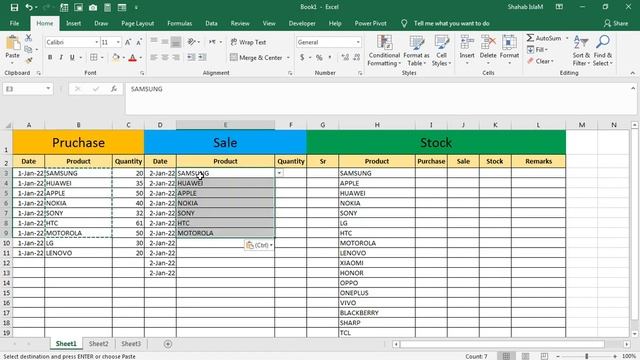Switch to Sheet2 tab
This screenshot has width=640, height=360.
pyautogui.click(x=98, y=344)
